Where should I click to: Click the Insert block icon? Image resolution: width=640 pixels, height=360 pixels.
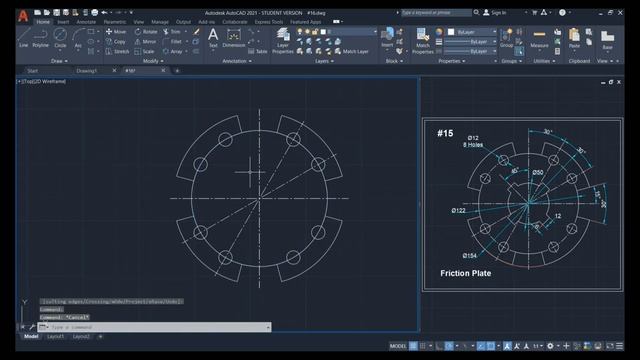tap(387, 38)
